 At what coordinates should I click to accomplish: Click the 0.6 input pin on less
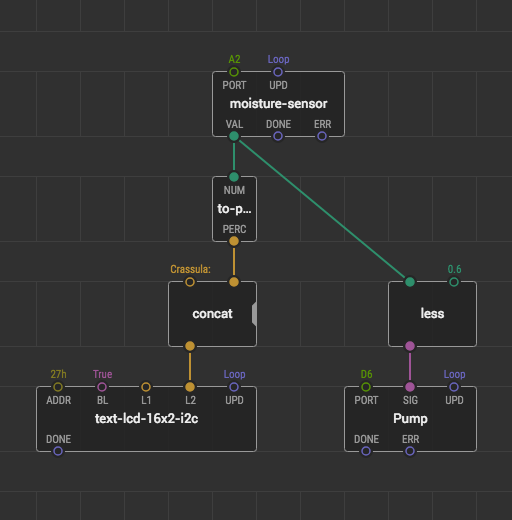[x=454, y=282]
